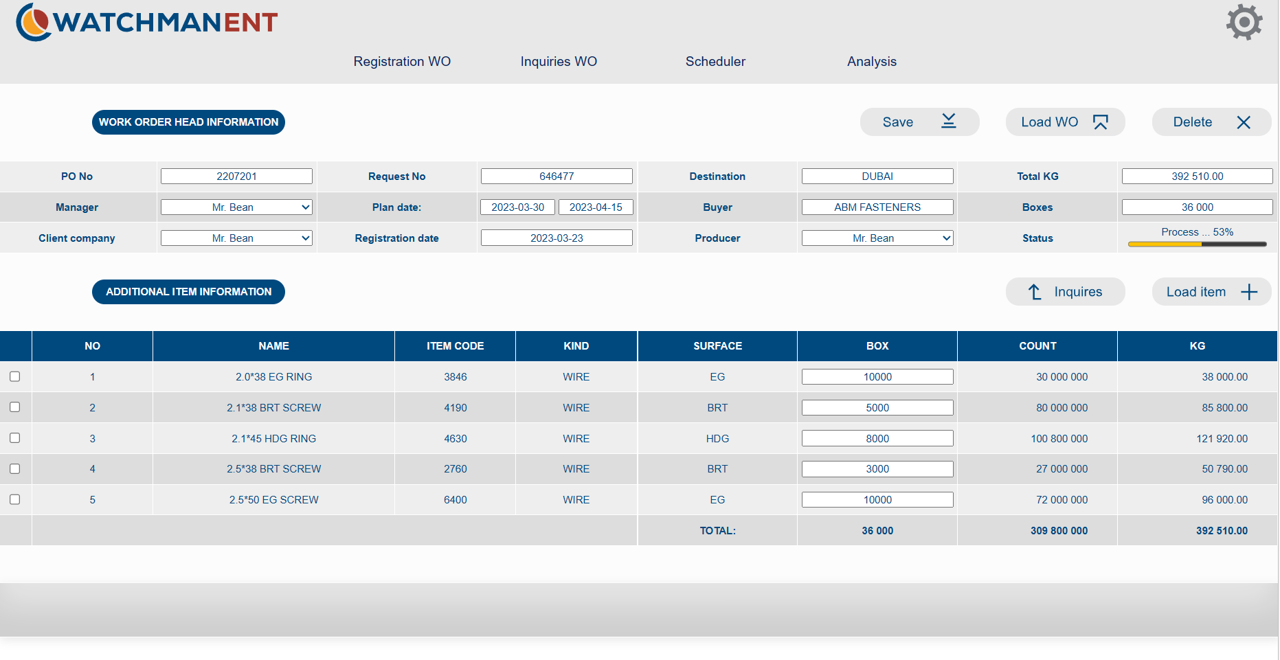This screenshot has height=660, width=1280.
Task: Click the Inquires up-arrow icon
Action: tap(1035, 292)
